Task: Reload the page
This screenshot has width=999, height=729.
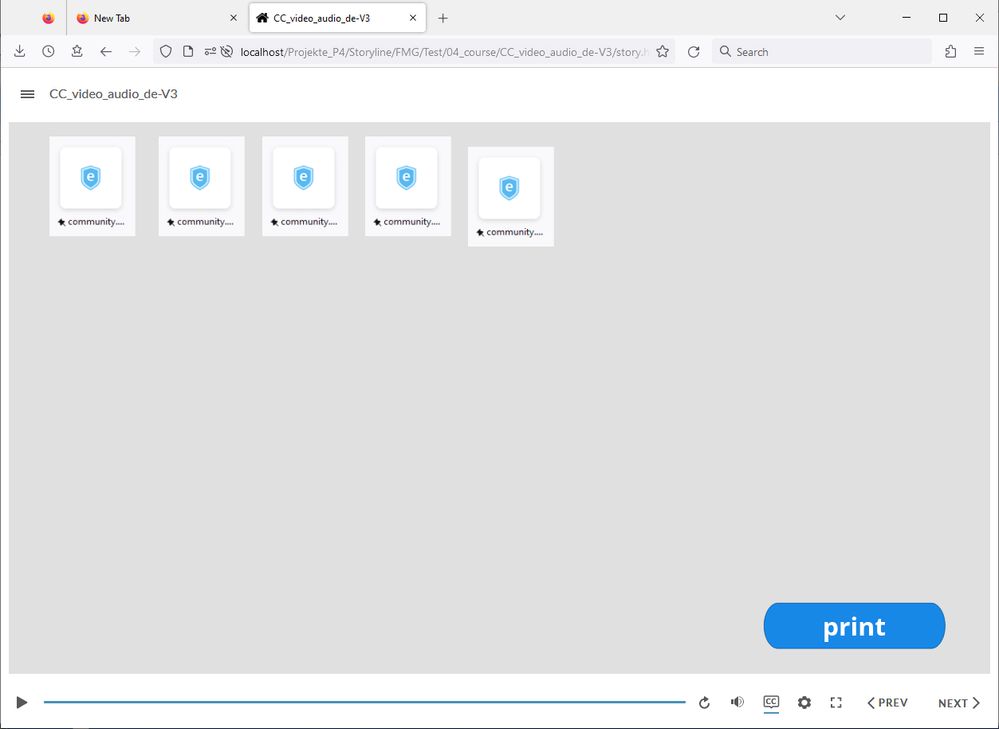Action: tap(694, 52)
